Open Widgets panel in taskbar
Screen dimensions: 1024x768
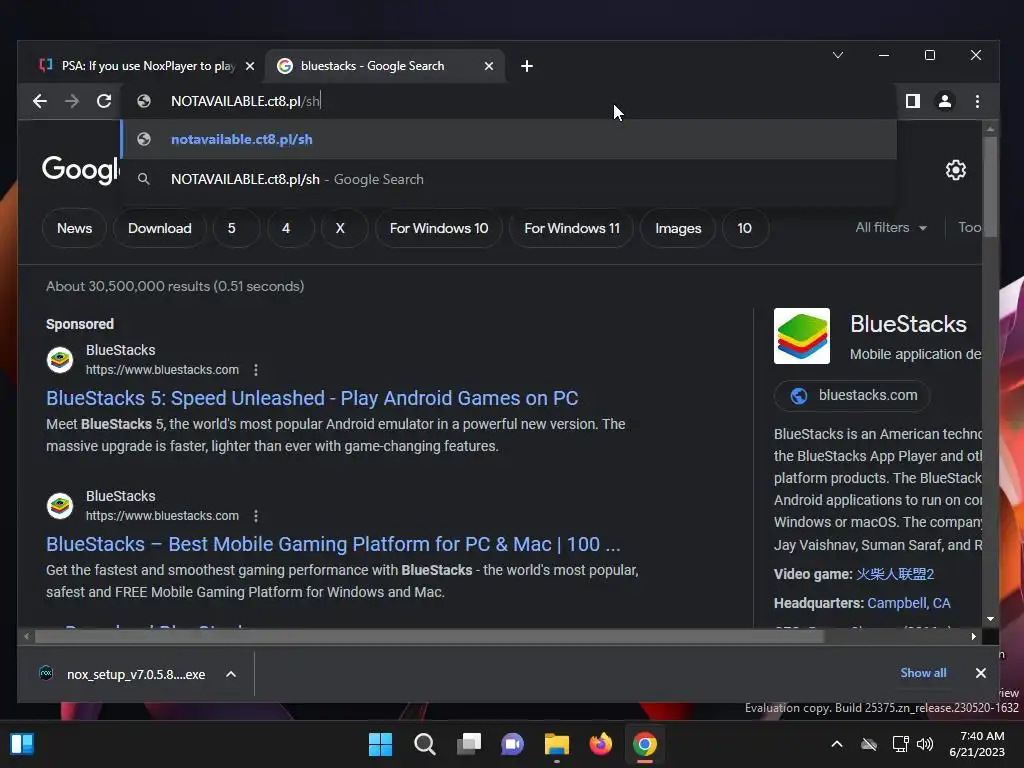coord(22,744)
